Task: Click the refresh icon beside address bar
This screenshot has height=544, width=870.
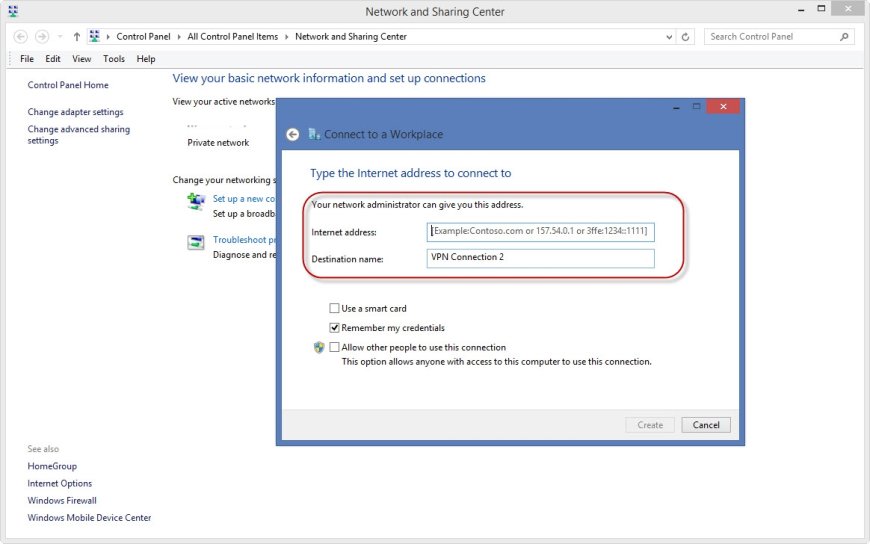Action: coord(685,37)
